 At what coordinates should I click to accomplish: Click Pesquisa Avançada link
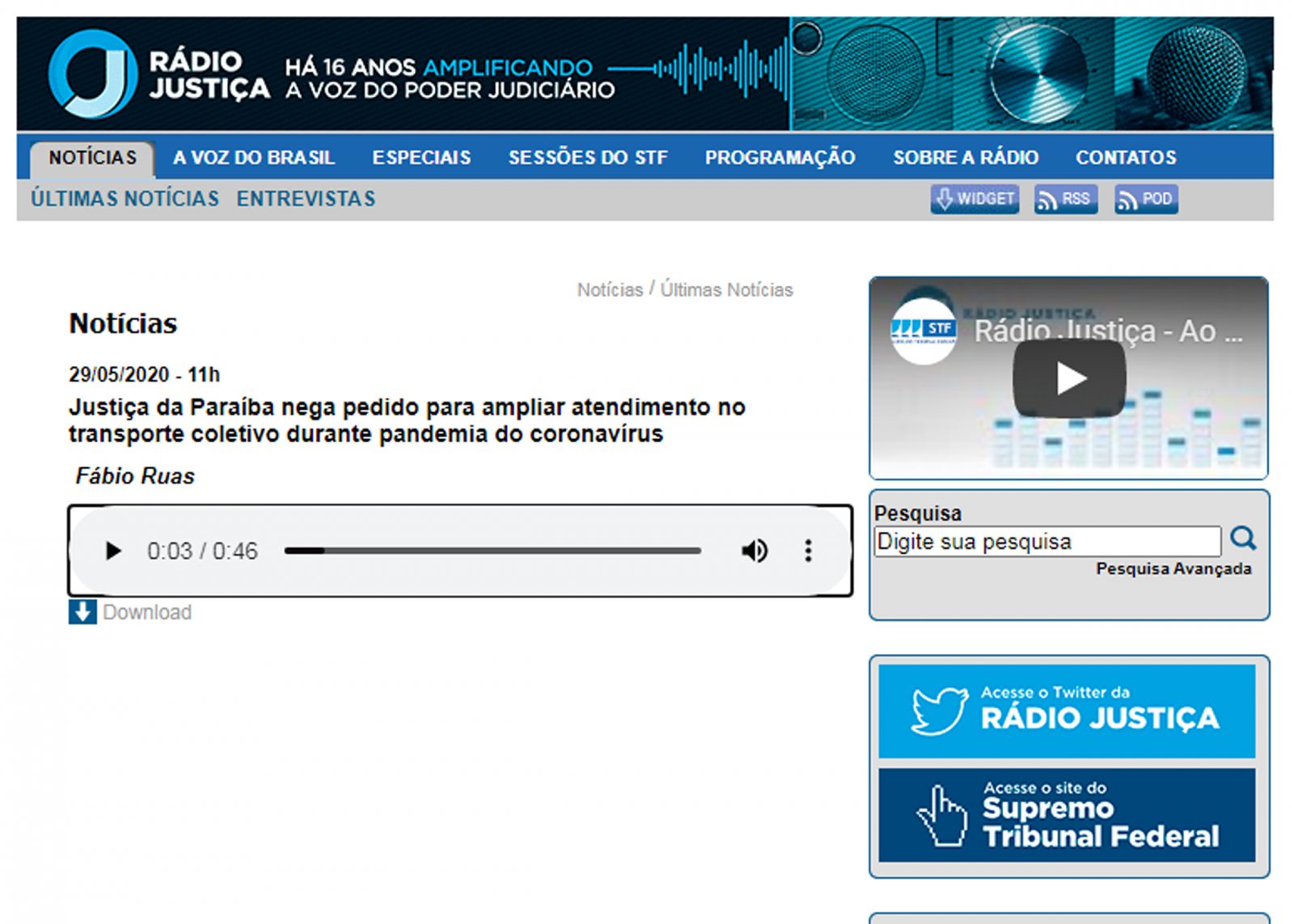click(1173, 569)
